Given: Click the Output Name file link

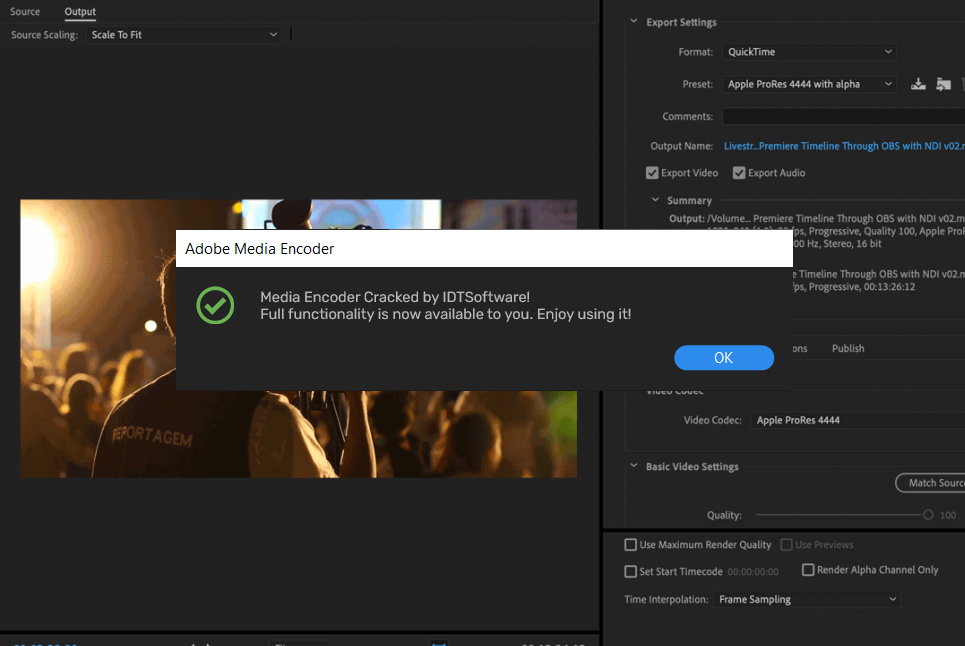Looking at the screenshot, I should click(x=844, y=146).
